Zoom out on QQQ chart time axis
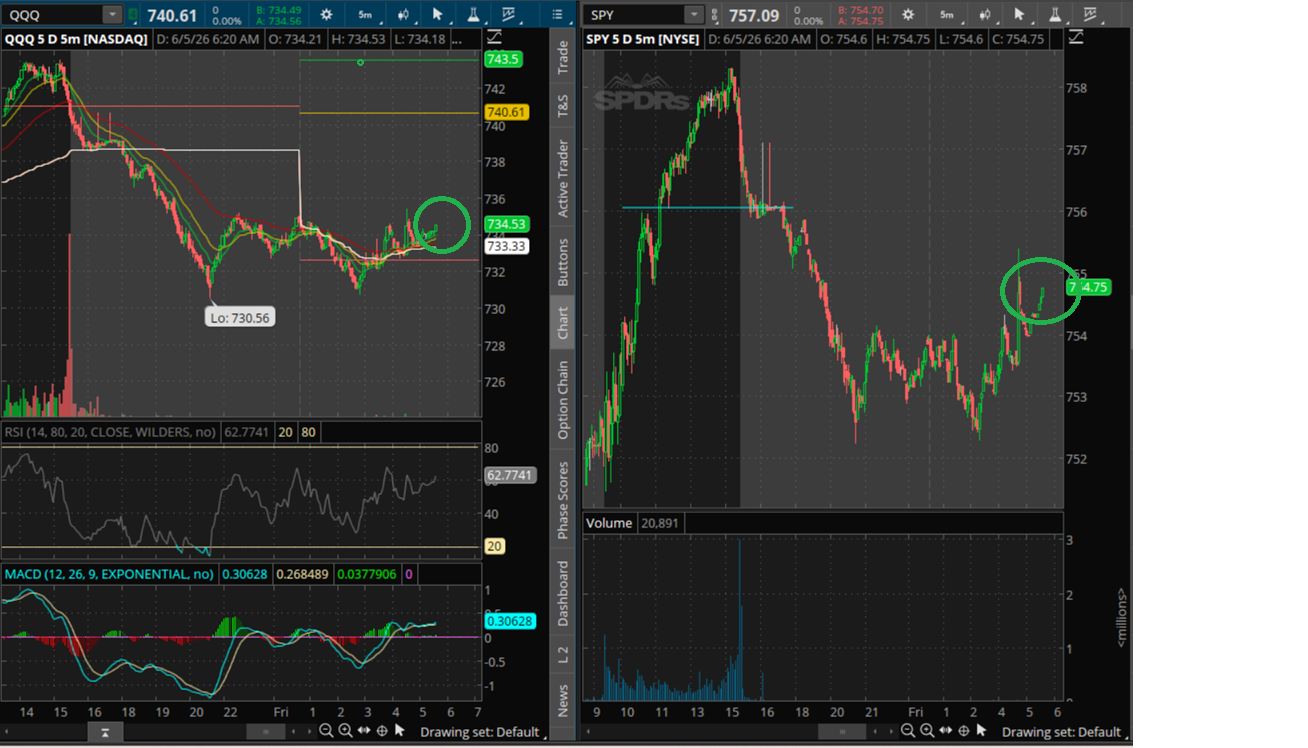This screenshot has height=748, width=1308. (x=326, y=732)
